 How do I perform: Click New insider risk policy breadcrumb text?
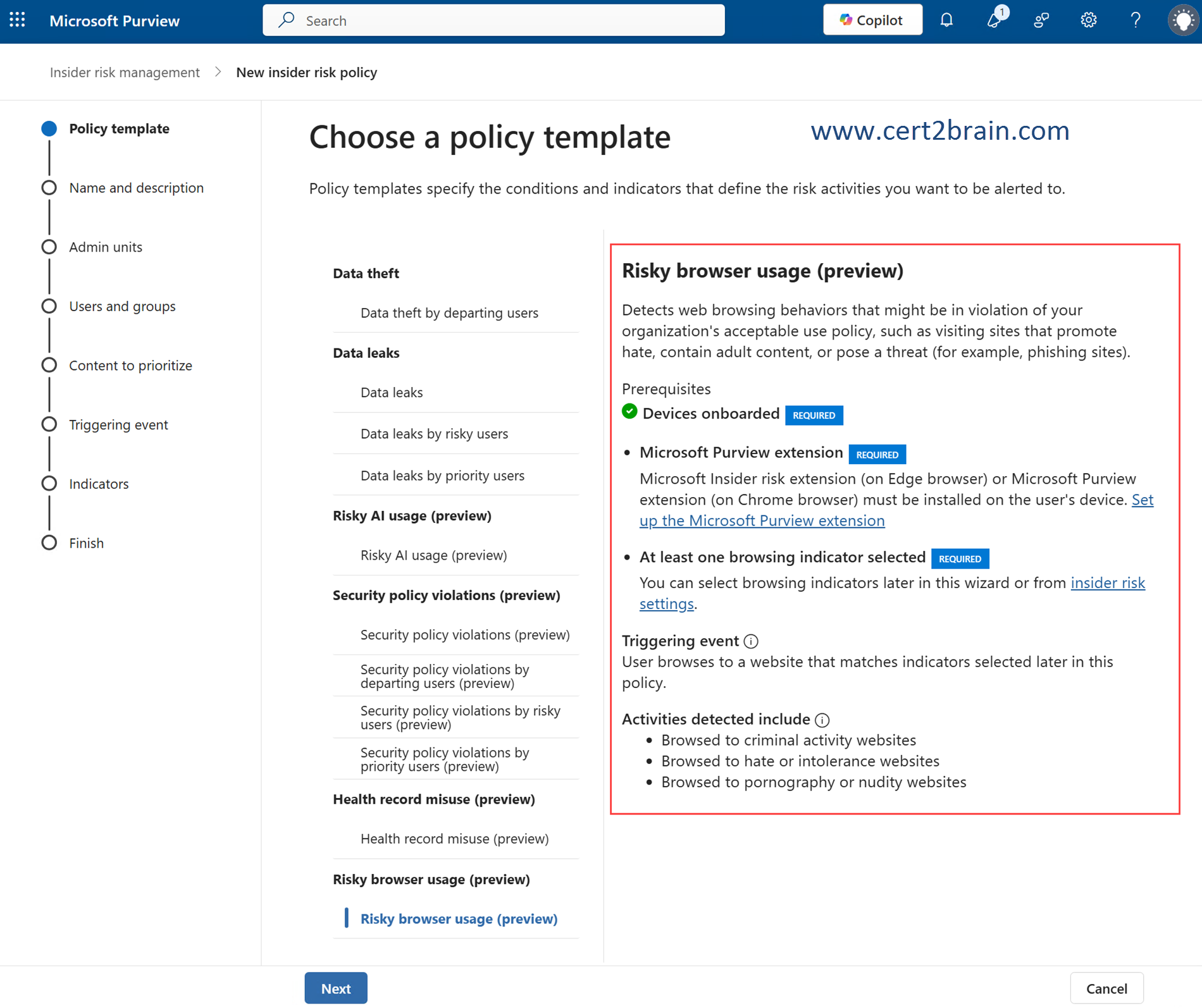(x=307, y=72)
